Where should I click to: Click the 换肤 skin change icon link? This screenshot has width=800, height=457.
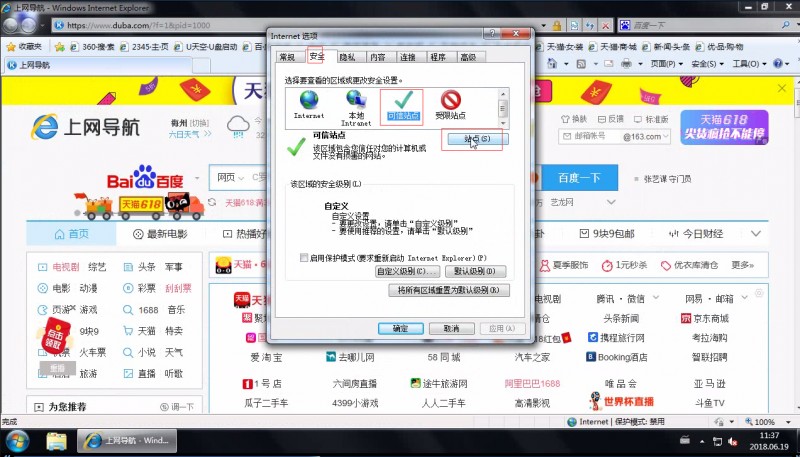point(574,119)
